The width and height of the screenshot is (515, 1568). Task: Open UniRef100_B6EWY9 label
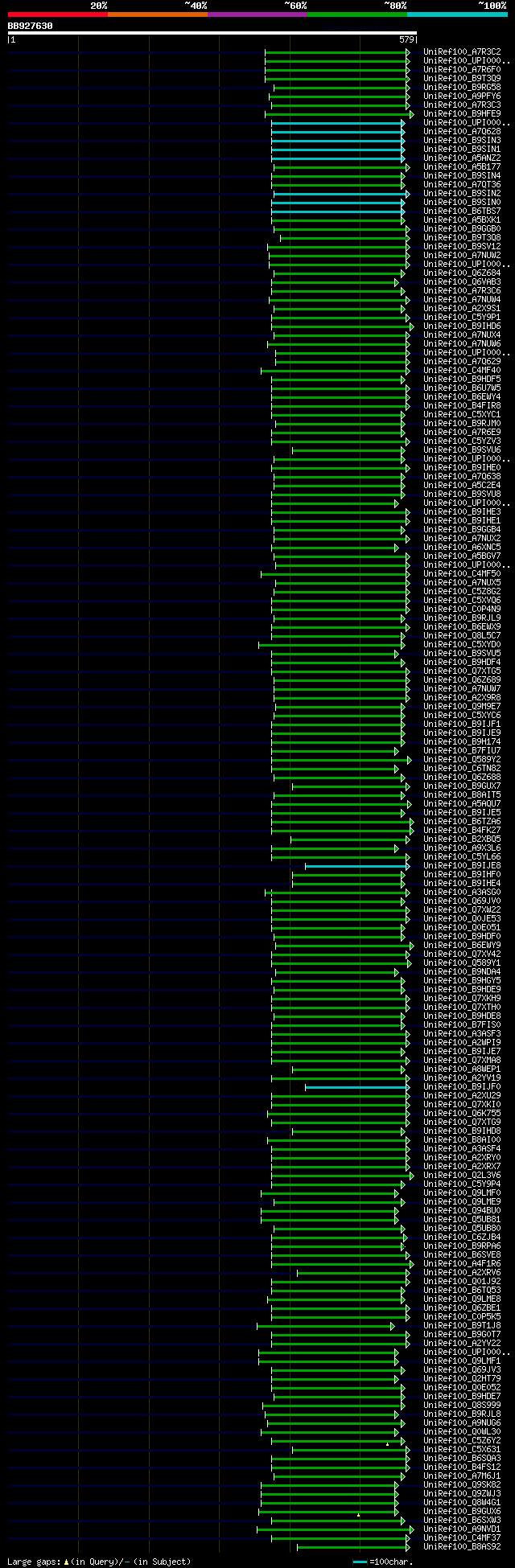click(462, 946)
